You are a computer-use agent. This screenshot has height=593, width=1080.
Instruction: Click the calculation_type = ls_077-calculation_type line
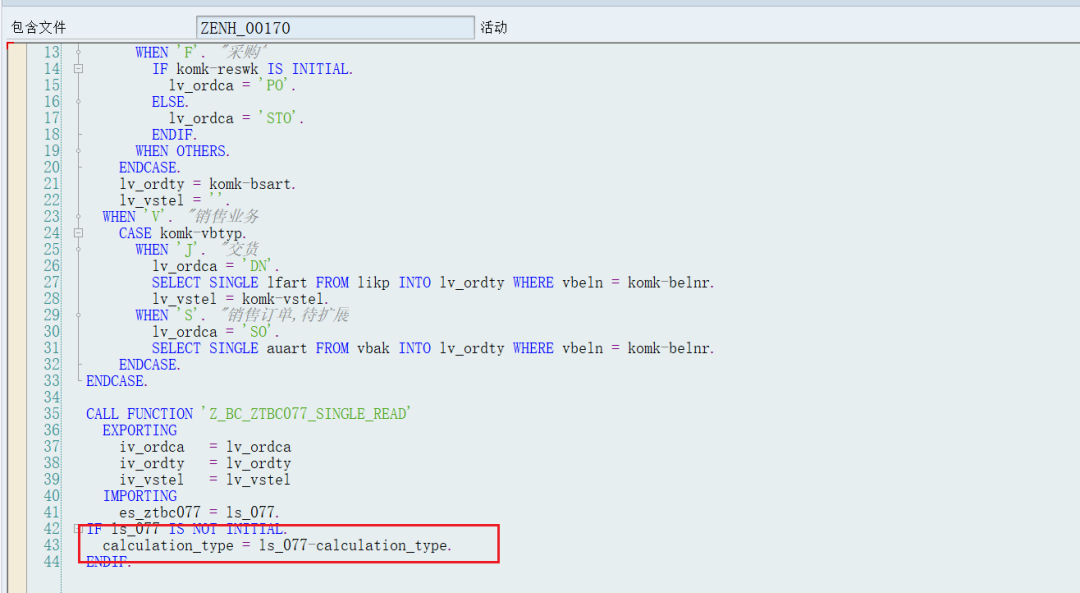(277, 545)
